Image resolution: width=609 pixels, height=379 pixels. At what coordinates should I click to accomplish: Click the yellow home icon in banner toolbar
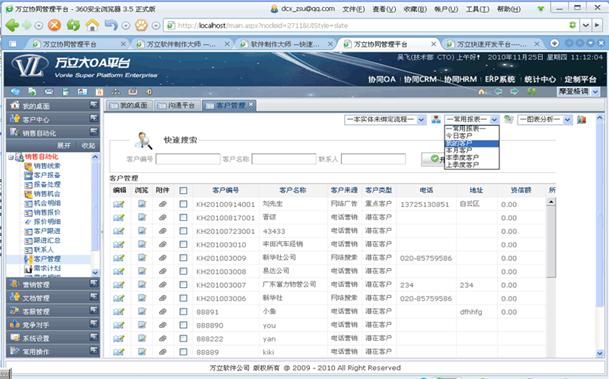(482, 92)
